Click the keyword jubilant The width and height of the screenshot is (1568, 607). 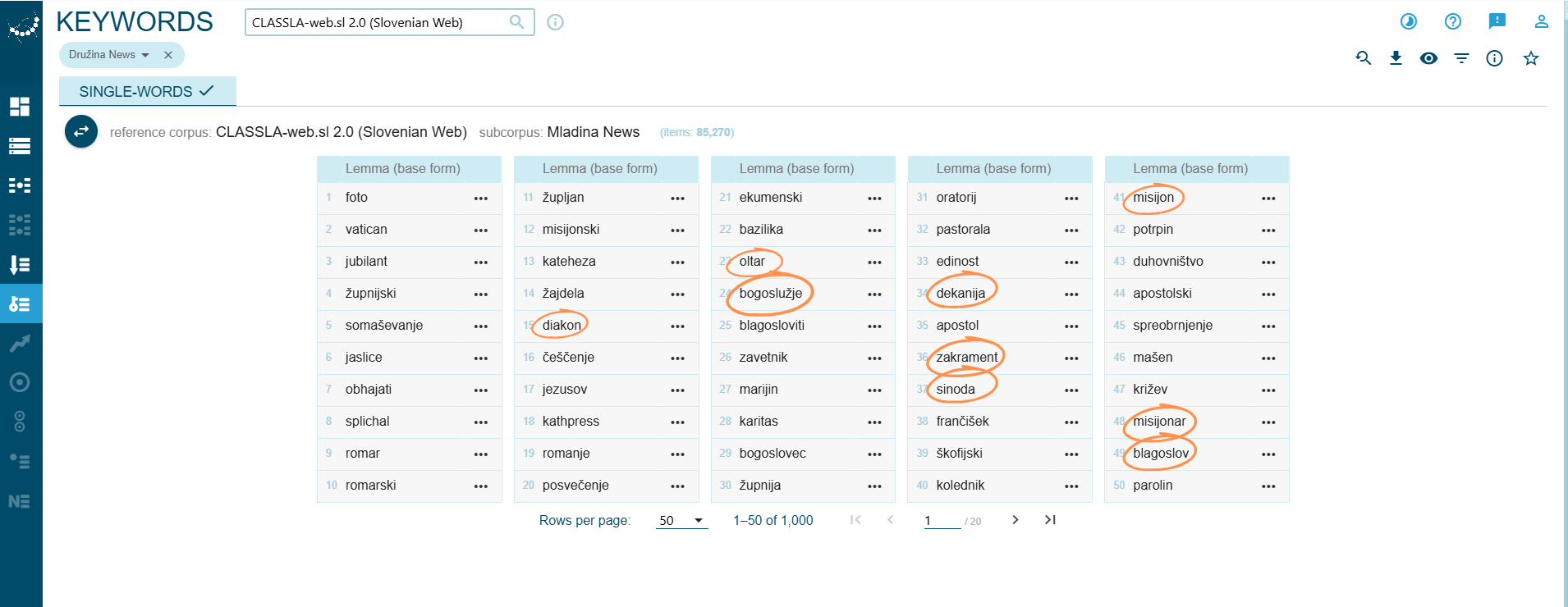click(366, 261)
